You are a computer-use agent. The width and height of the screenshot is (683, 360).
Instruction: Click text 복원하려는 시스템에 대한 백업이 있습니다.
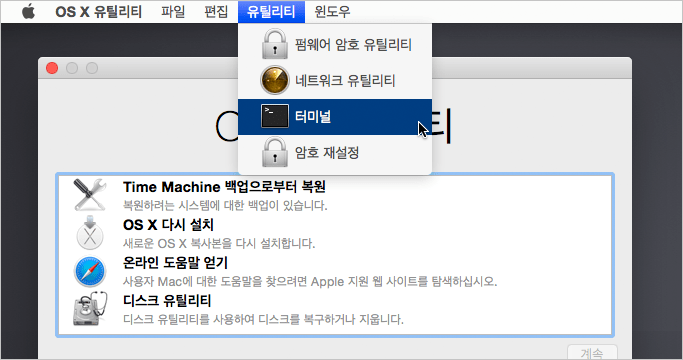(x=225, y=205)
